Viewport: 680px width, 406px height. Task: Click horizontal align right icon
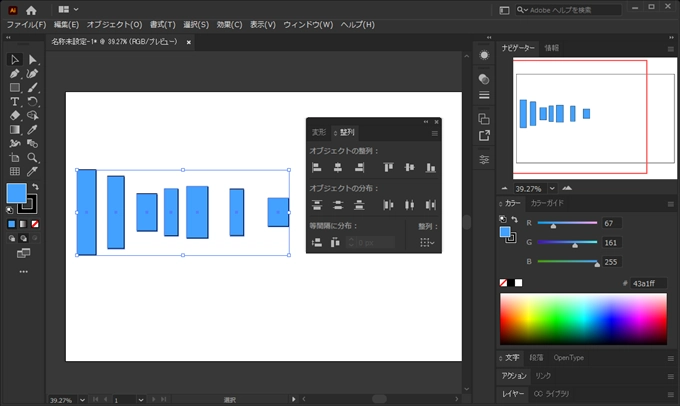(x=359, y=167)
